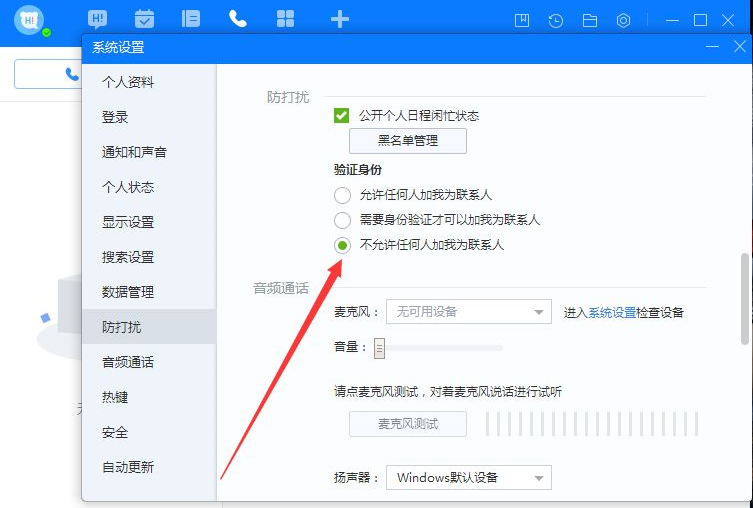Close the 系统设置 dialog
753x508 pixels.
pyautogui.click(x=740, y=47)
